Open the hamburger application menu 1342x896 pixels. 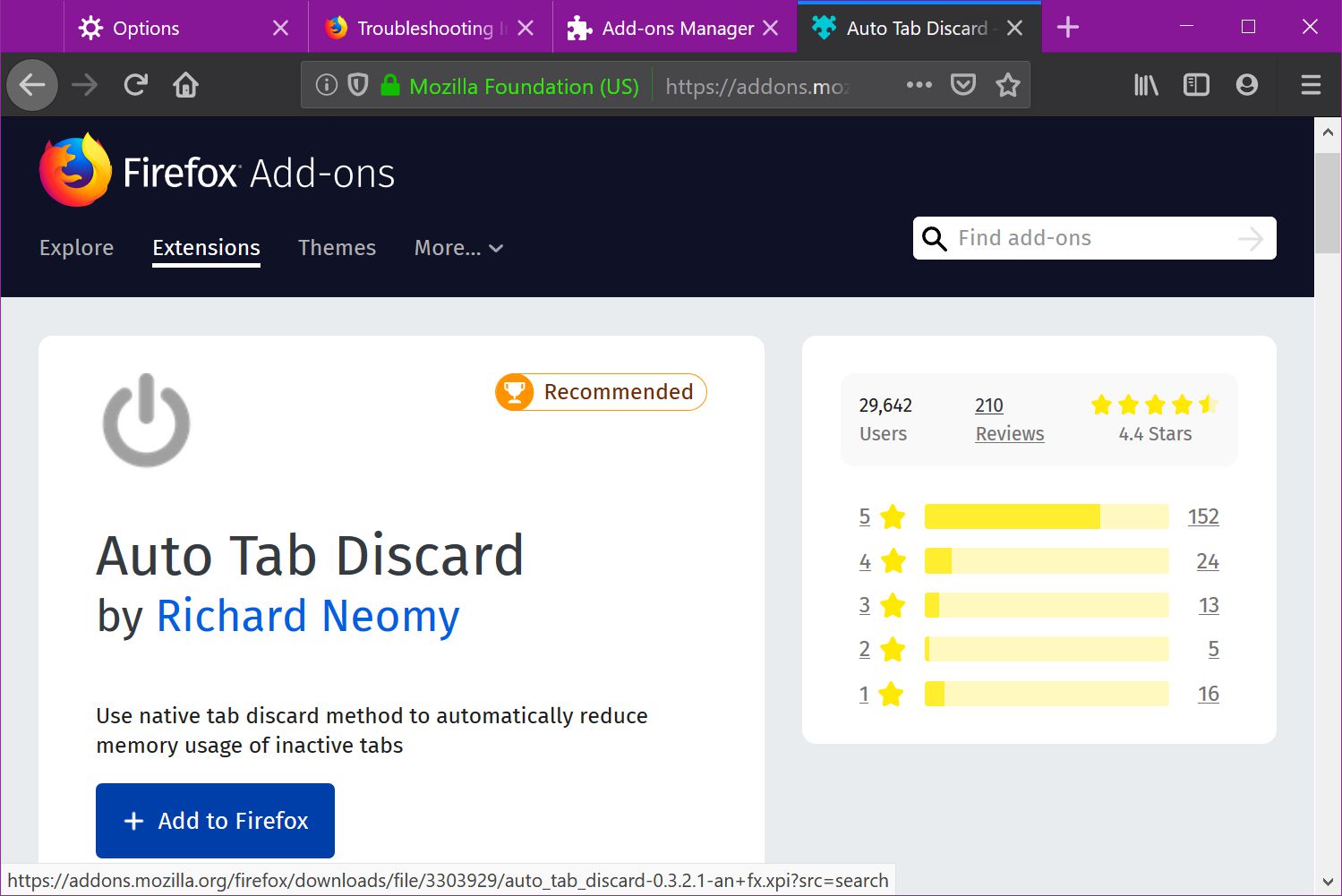pyautogui.click(x=1311, y=85)
